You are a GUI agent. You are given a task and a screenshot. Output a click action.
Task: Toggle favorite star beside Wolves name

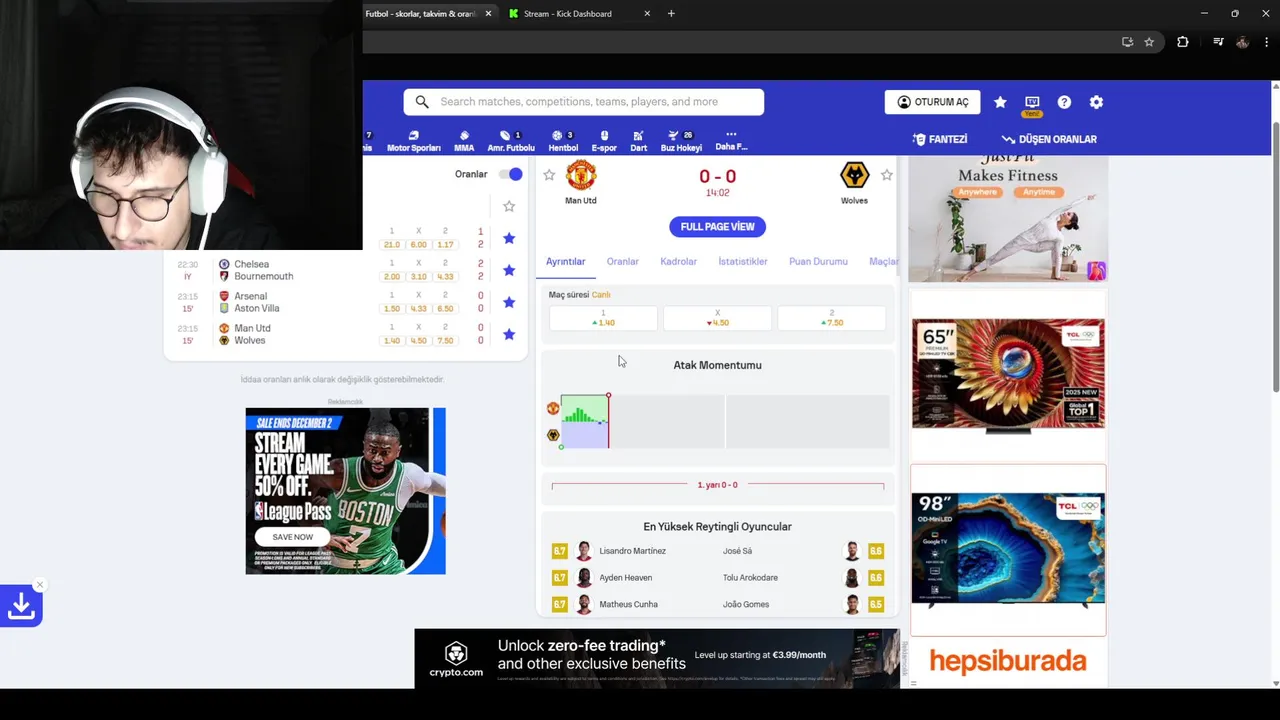click(887, 175)
